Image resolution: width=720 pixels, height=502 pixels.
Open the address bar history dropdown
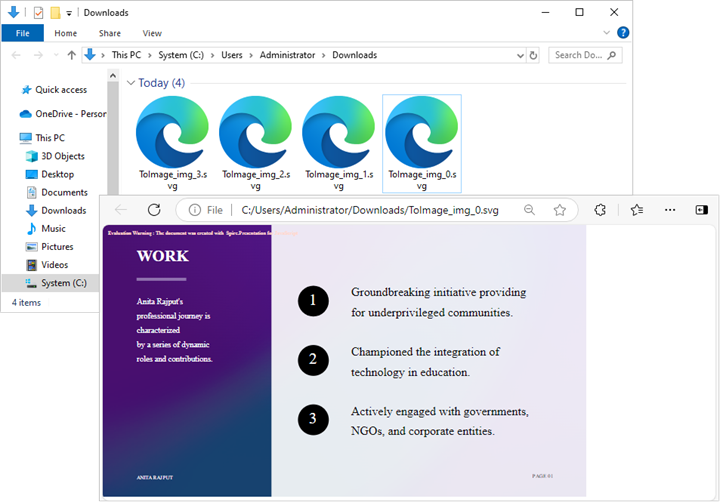(520, 55)
